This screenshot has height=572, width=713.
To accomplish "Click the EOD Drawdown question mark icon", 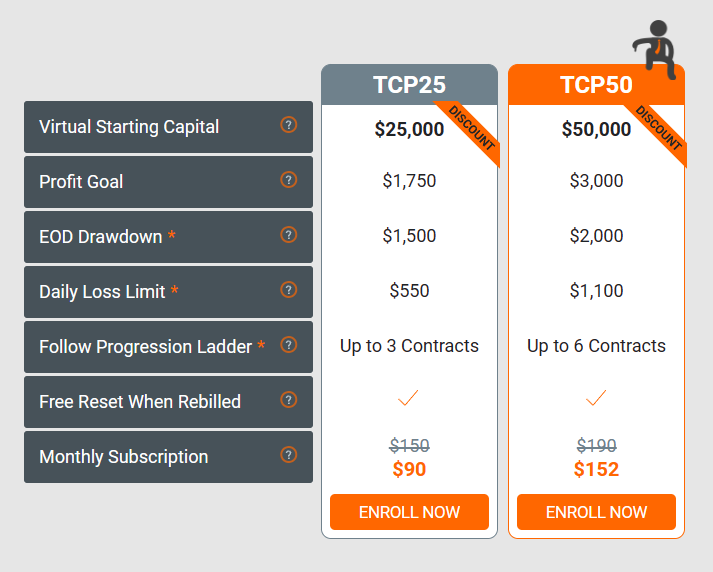I will pos(288,235).
